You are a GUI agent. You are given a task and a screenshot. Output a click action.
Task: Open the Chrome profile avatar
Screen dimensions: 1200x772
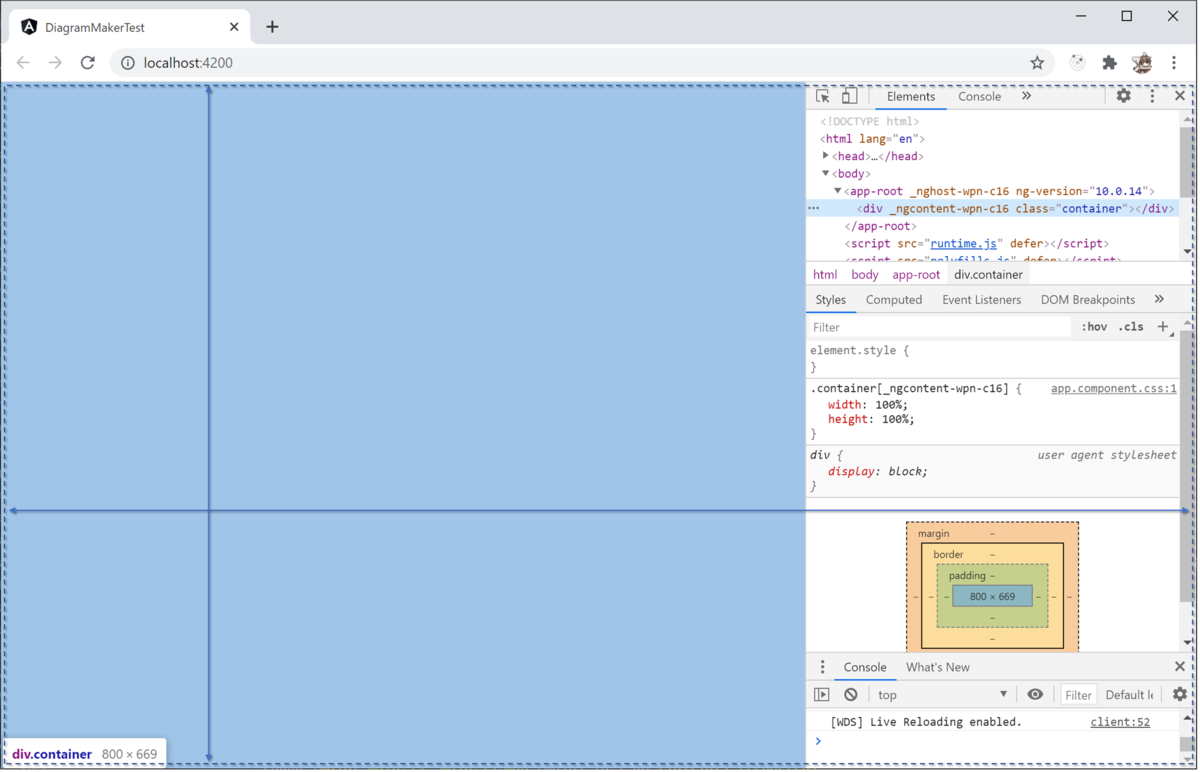click(x=1142, y=63)
